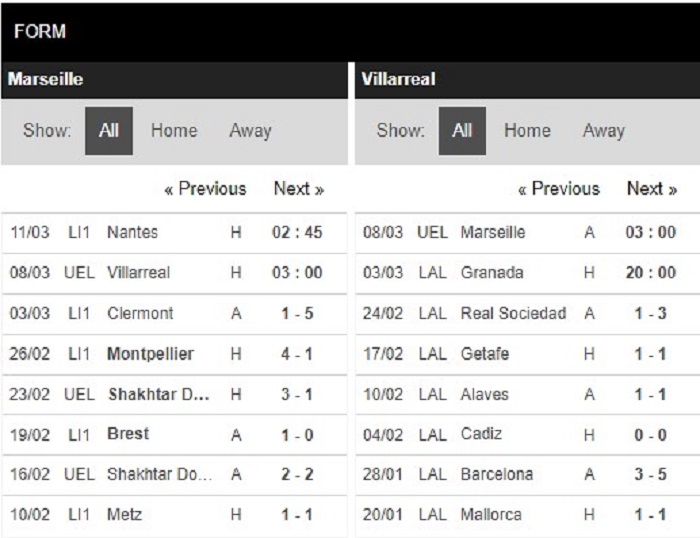Open the Brest match on 19/02
The image size is (700, 538).
174,435
